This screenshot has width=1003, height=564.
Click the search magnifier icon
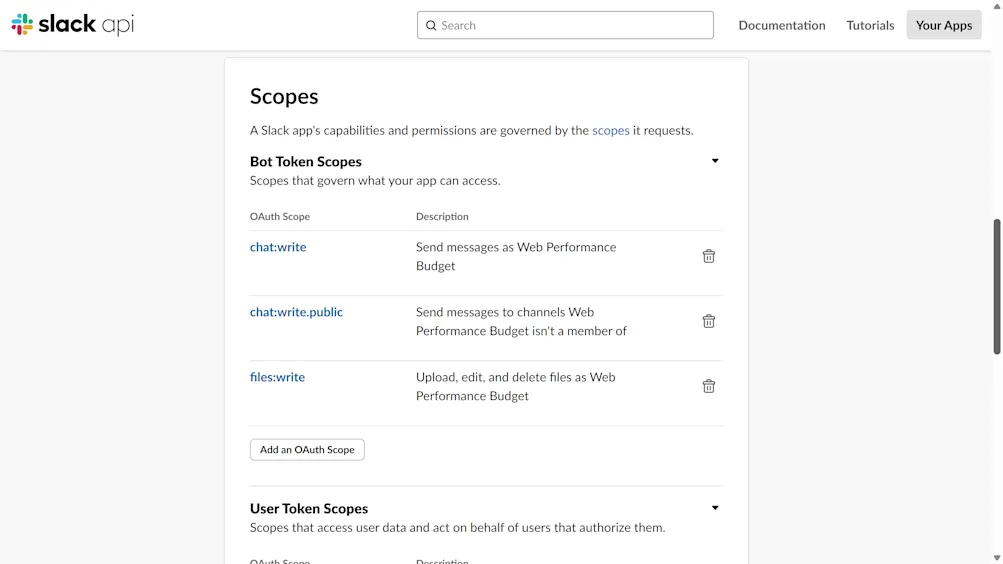click(x=431, y=26)
